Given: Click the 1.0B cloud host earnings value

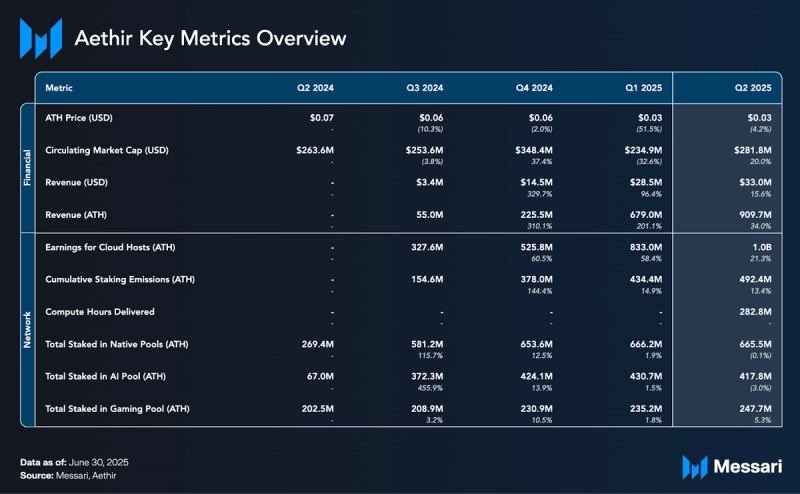Looking at the screenshot, I should (x=762, y=247).
